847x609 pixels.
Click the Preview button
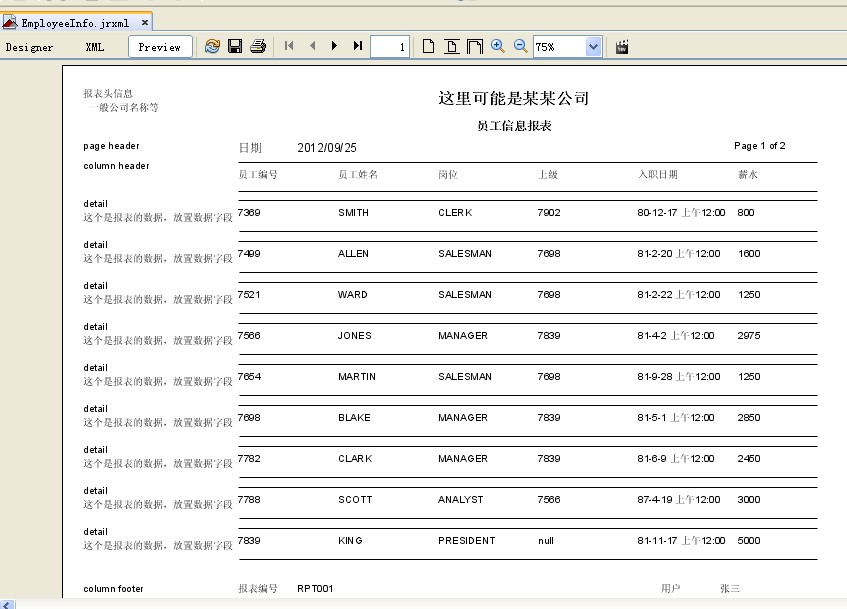coord(160,47)
